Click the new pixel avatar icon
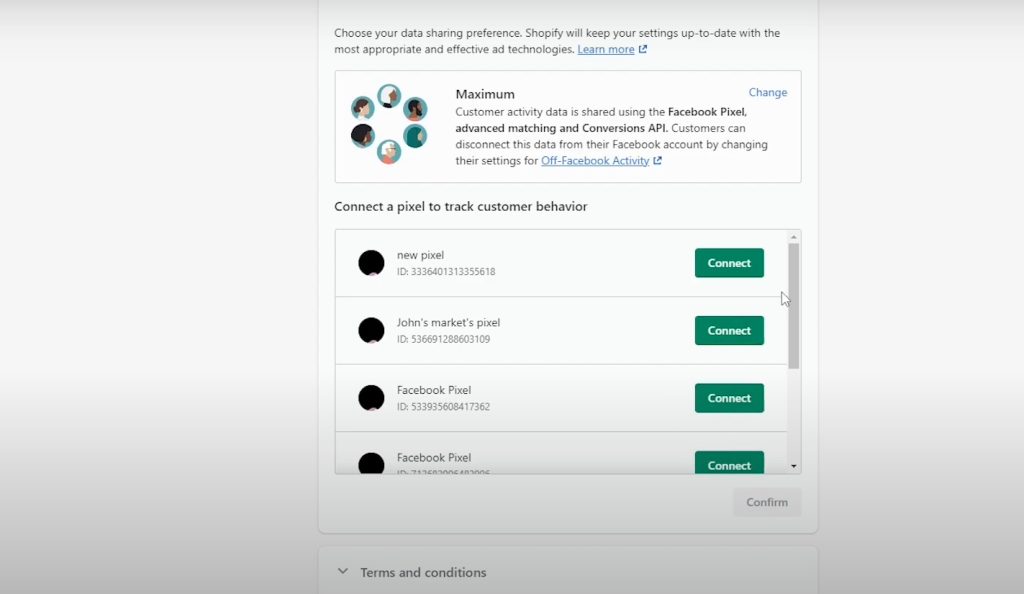The image size is (1024, 594). [371, 263]
